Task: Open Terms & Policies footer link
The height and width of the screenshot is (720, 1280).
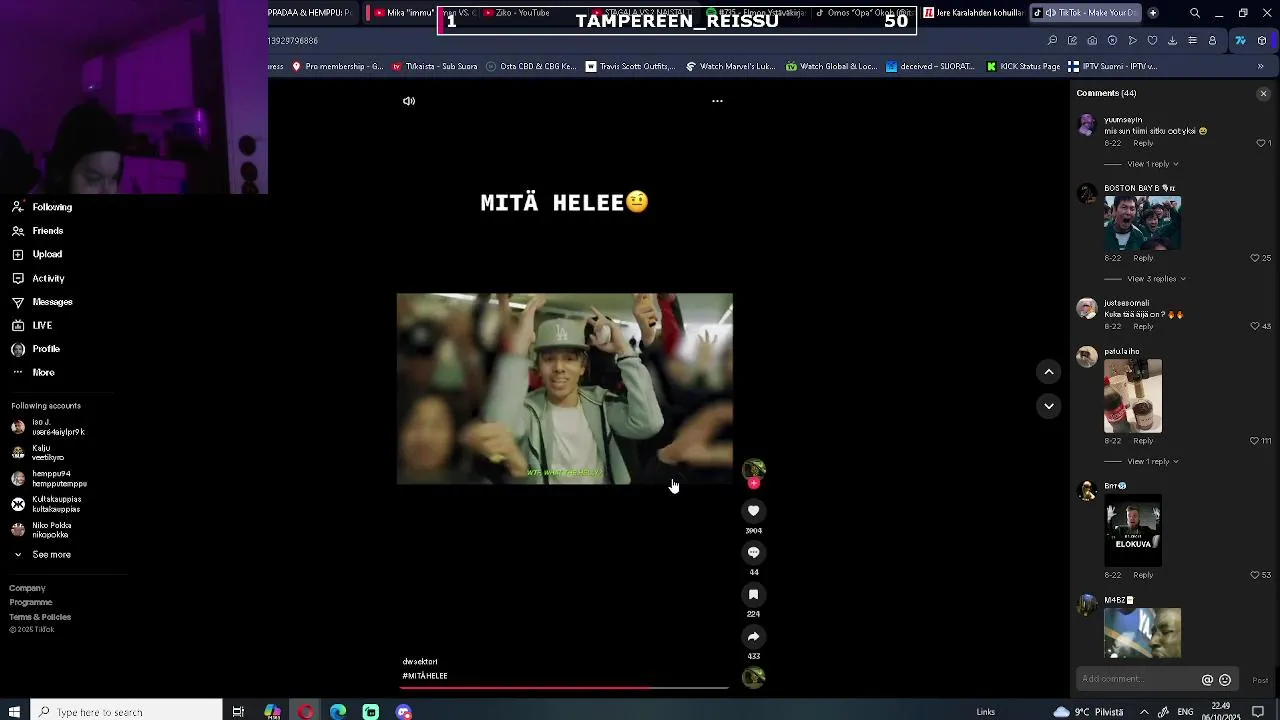Action: [x=40, y=617]
